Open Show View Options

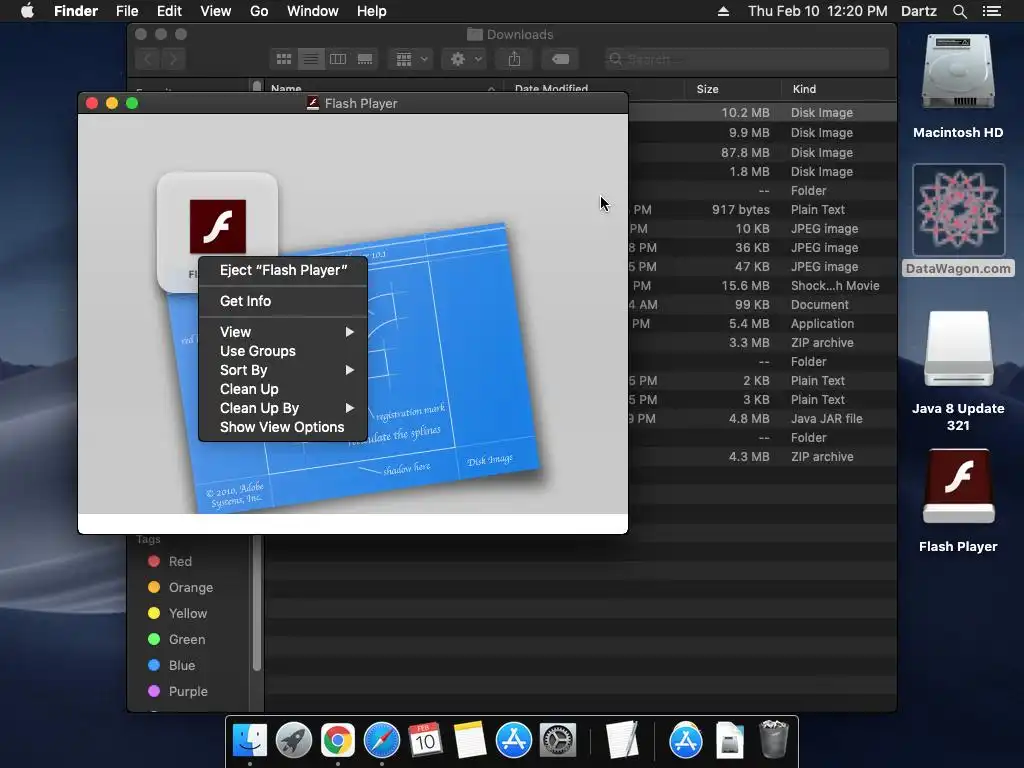(283, 426)
